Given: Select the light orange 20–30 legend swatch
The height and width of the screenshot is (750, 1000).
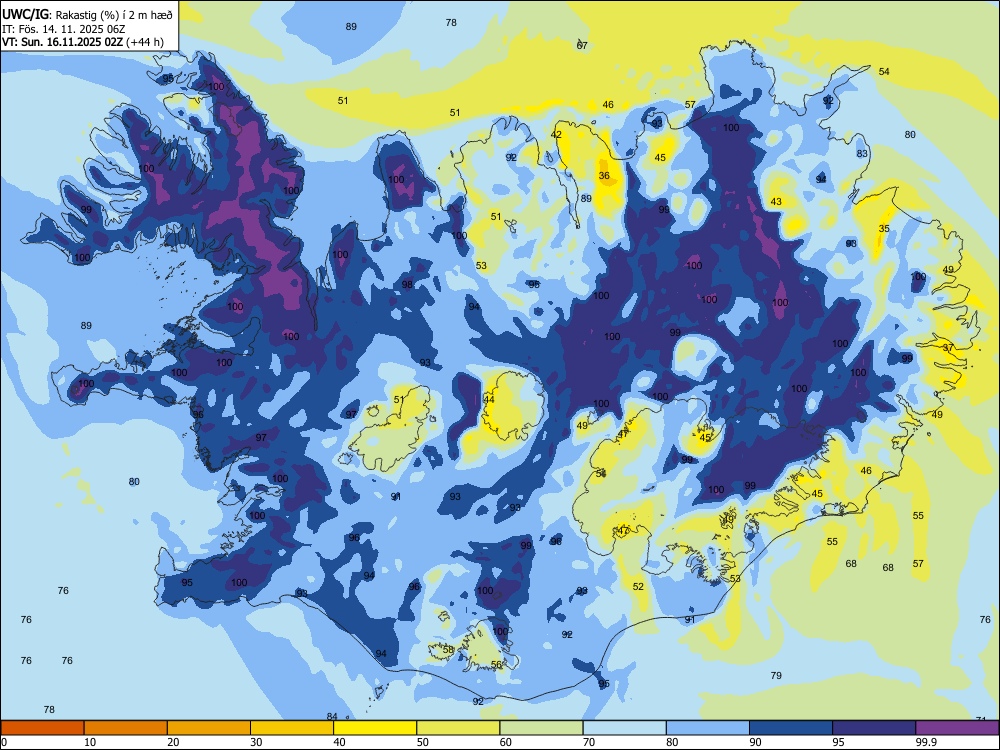Looking at the screenshot, I should tap(209, 728).
